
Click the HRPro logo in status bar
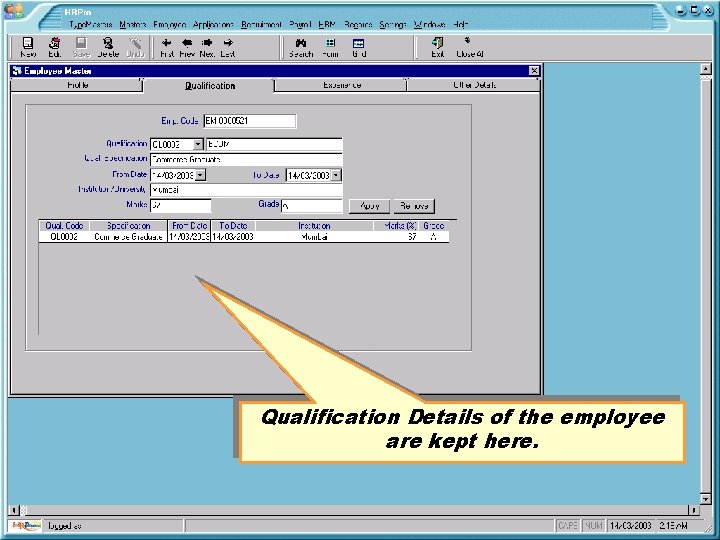tap(25, 526)
